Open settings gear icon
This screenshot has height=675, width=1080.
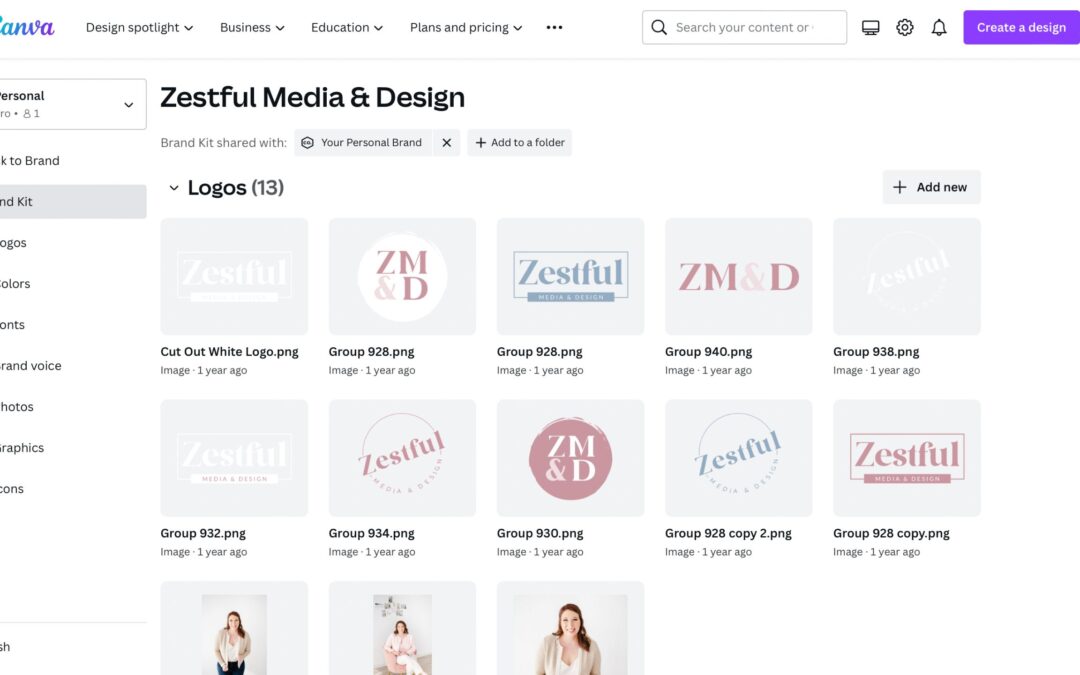904,28
